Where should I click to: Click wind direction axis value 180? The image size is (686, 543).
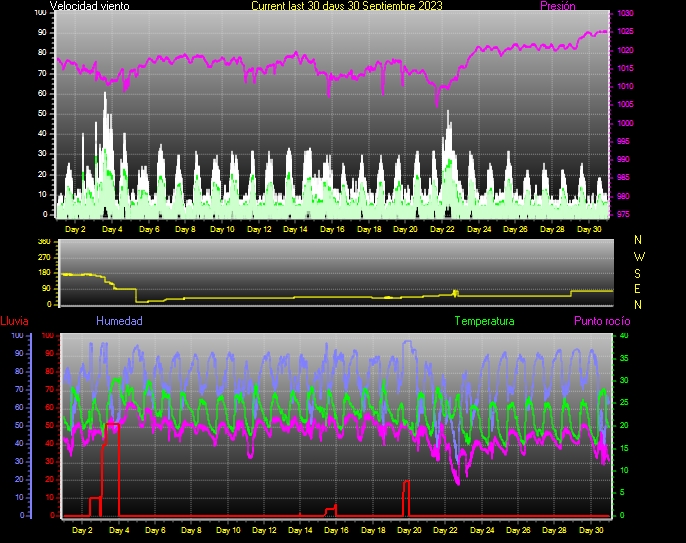click(x=44, y=273)
